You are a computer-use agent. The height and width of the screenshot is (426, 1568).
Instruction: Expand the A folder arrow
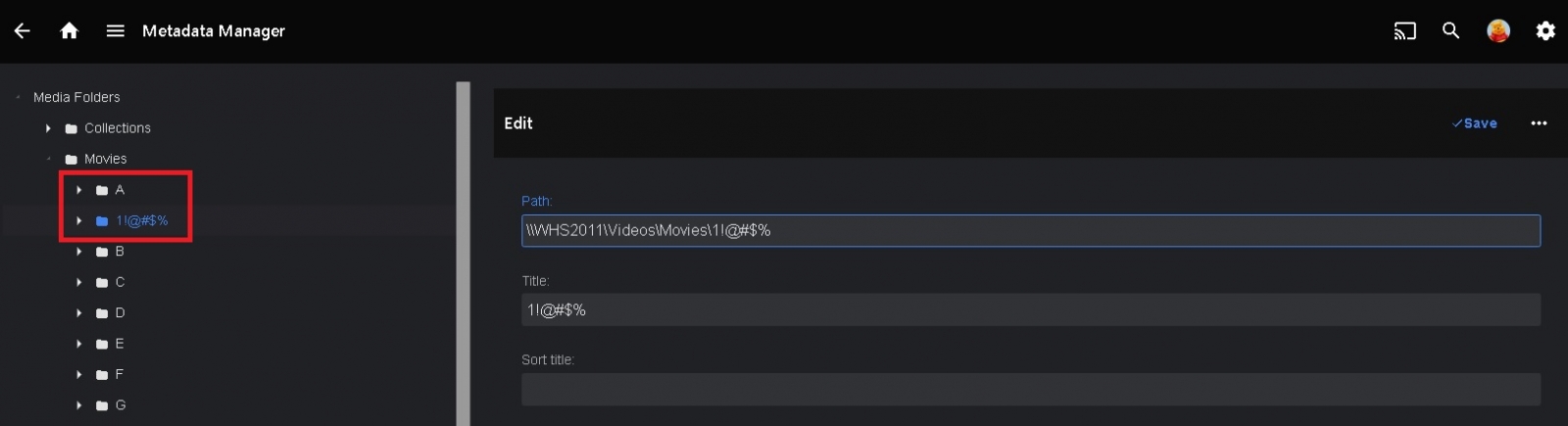click(x=79, y=190)
